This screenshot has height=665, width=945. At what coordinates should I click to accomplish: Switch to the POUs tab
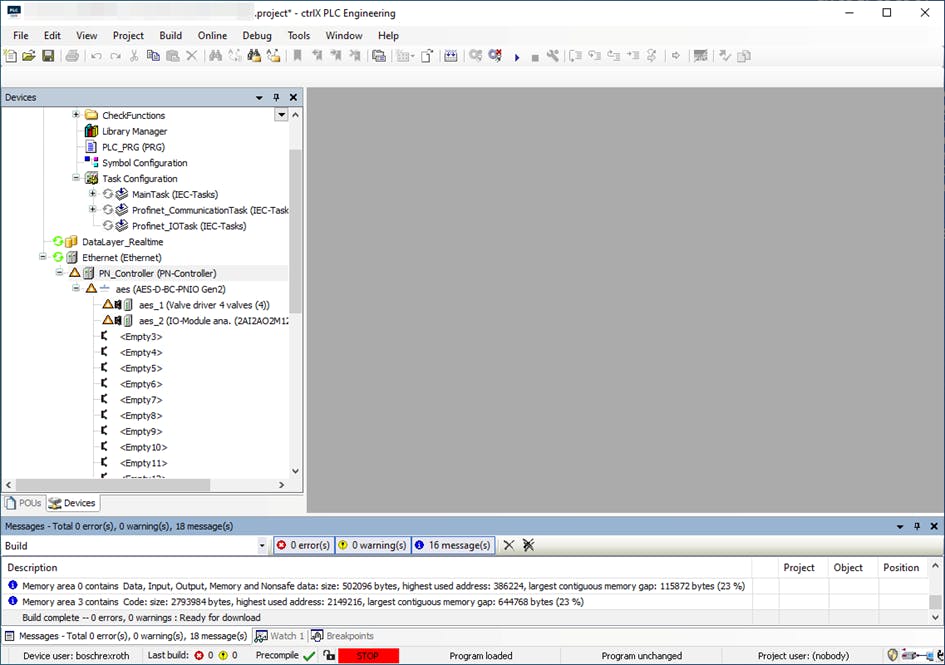tap(24, 503)
